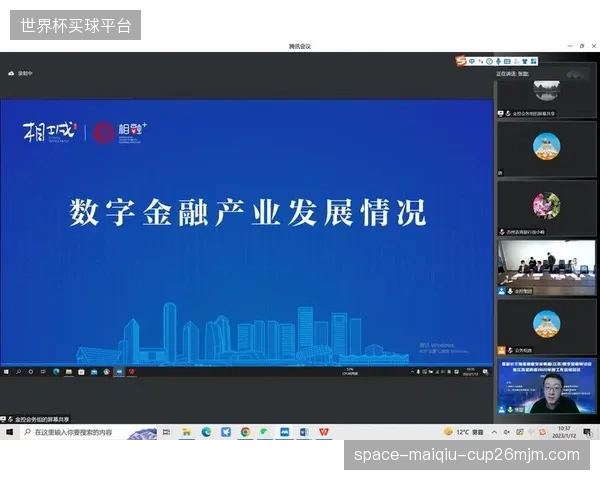Open Sogou emoji face icon
Image resolution: width=600 pixels, height=480 pixels.
[489, 61]
